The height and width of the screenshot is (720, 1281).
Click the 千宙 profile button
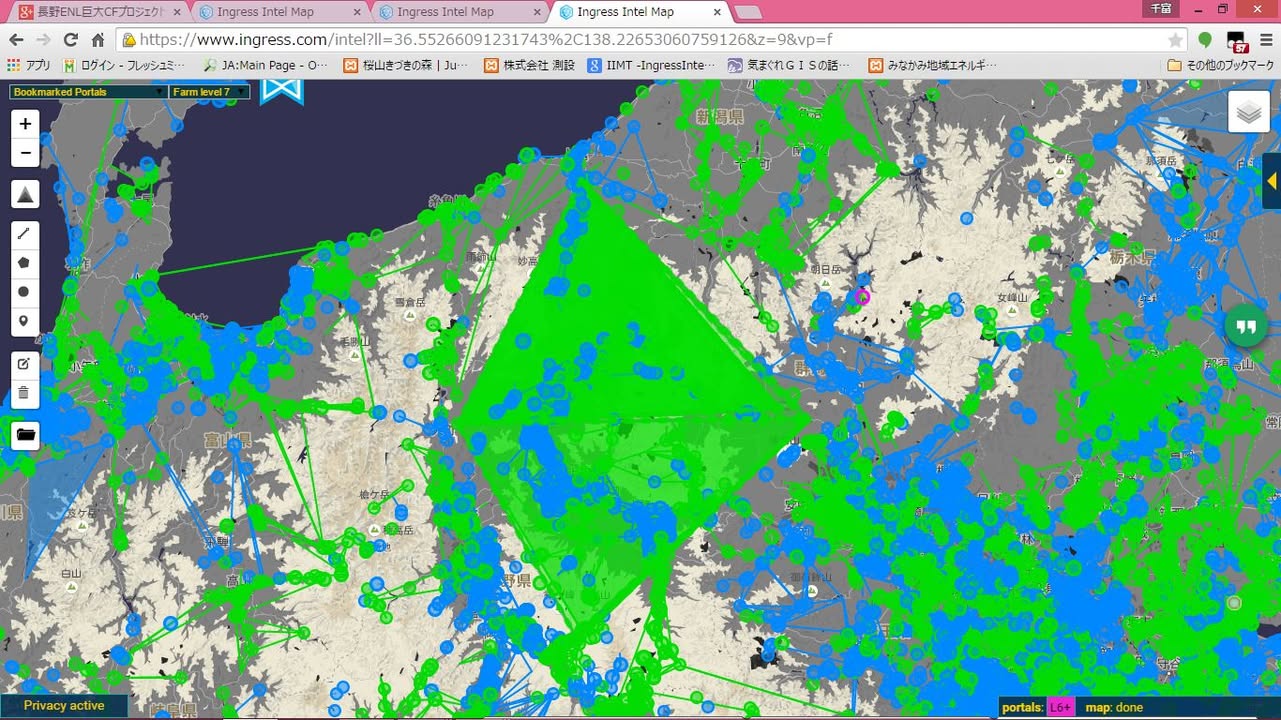pos(1160,8)
